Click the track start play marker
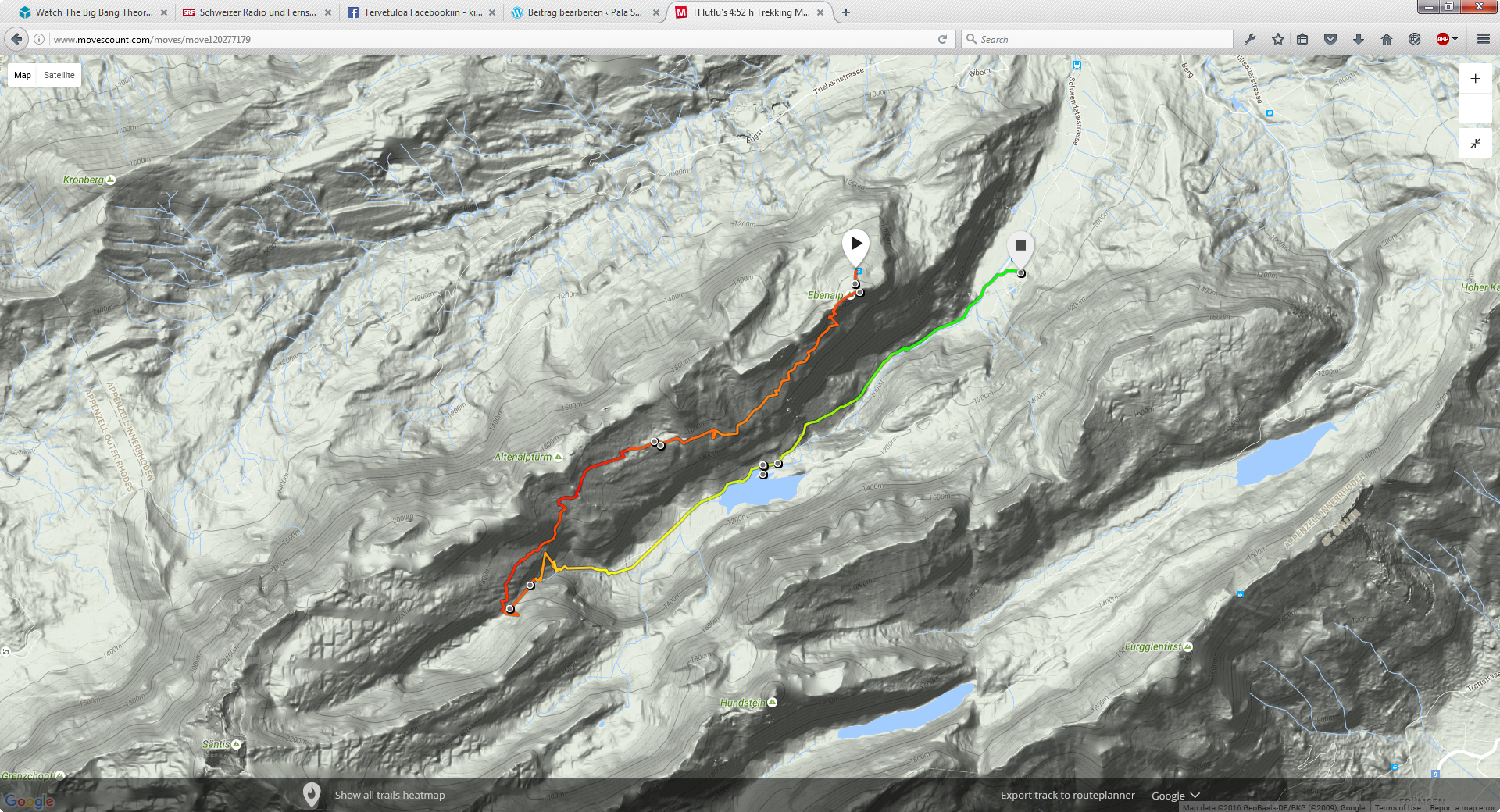 pos(856,244)
